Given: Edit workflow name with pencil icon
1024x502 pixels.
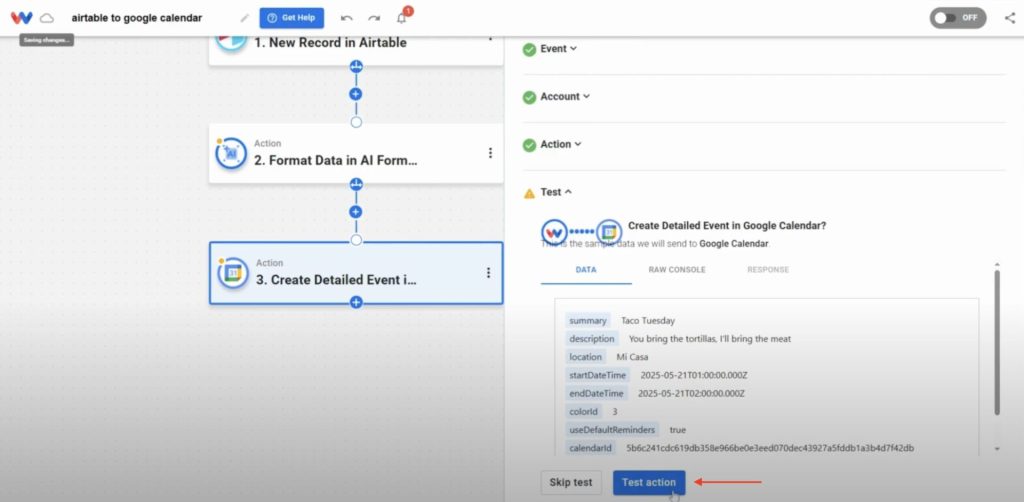Looking at the screenshot, I should (245, 18).
